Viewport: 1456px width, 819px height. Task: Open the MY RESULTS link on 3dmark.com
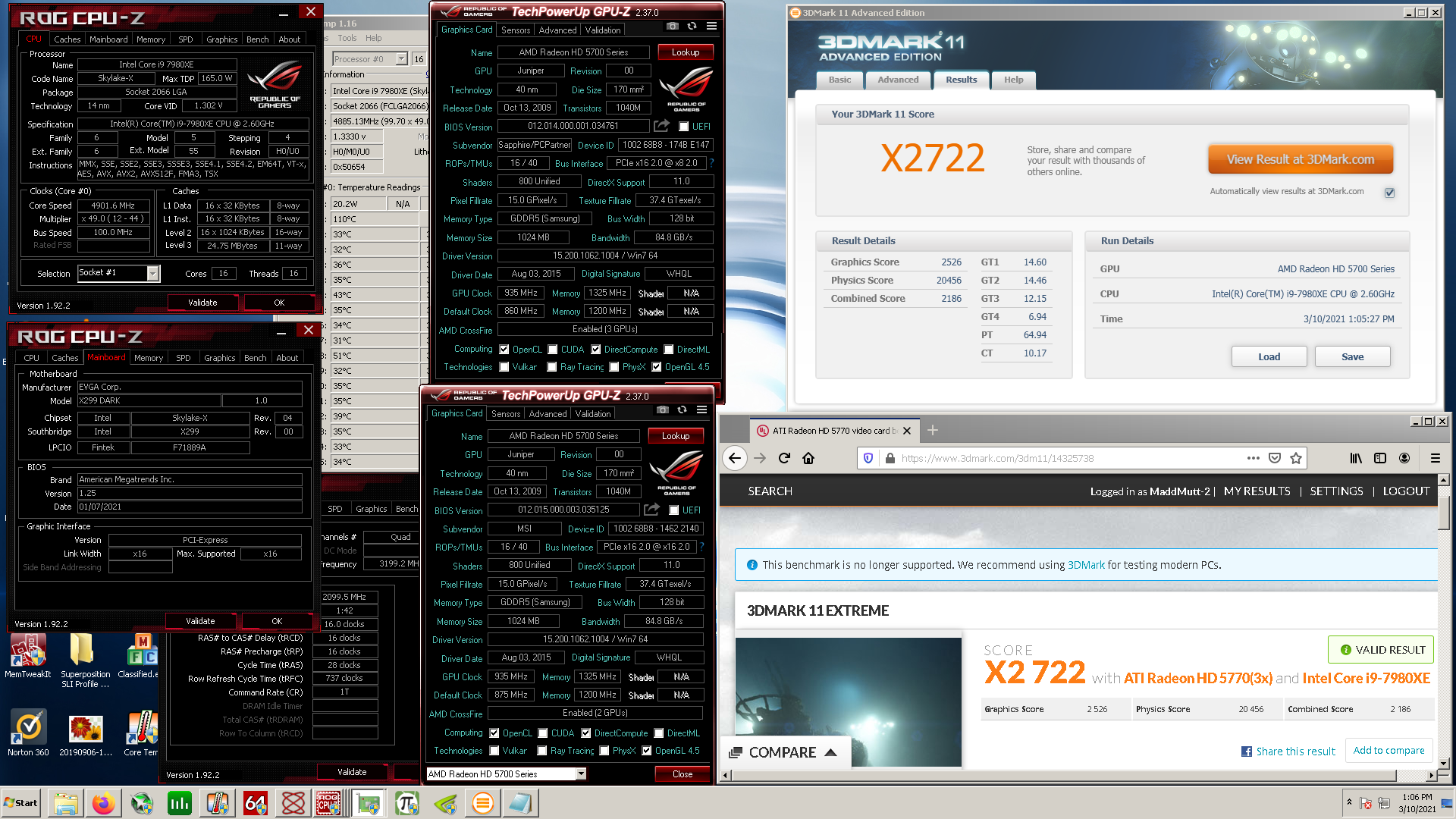1257,491
